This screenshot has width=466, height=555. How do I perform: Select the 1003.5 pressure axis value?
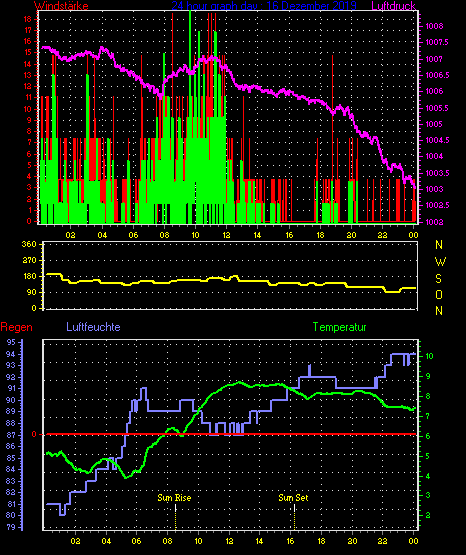(x=437, y=173)
